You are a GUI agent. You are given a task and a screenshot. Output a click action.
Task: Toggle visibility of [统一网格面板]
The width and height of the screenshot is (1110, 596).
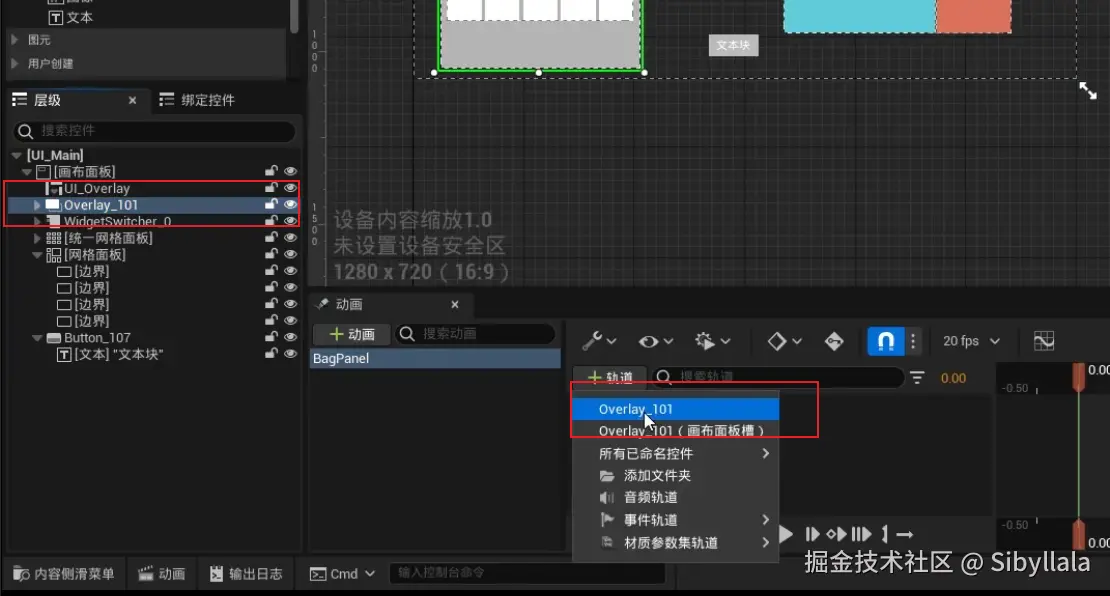290,238
